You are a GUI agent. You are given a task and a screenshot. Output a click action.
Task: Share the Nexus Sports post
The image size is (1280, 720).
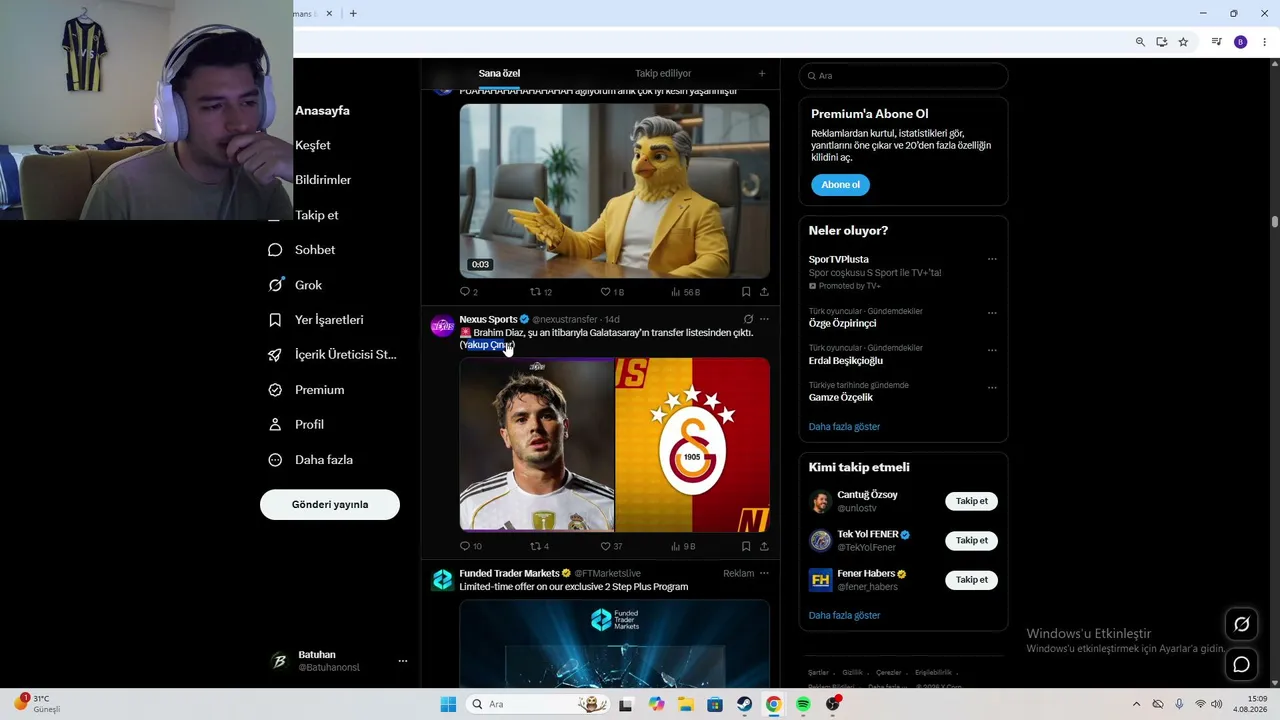click(x=764, y=546)
